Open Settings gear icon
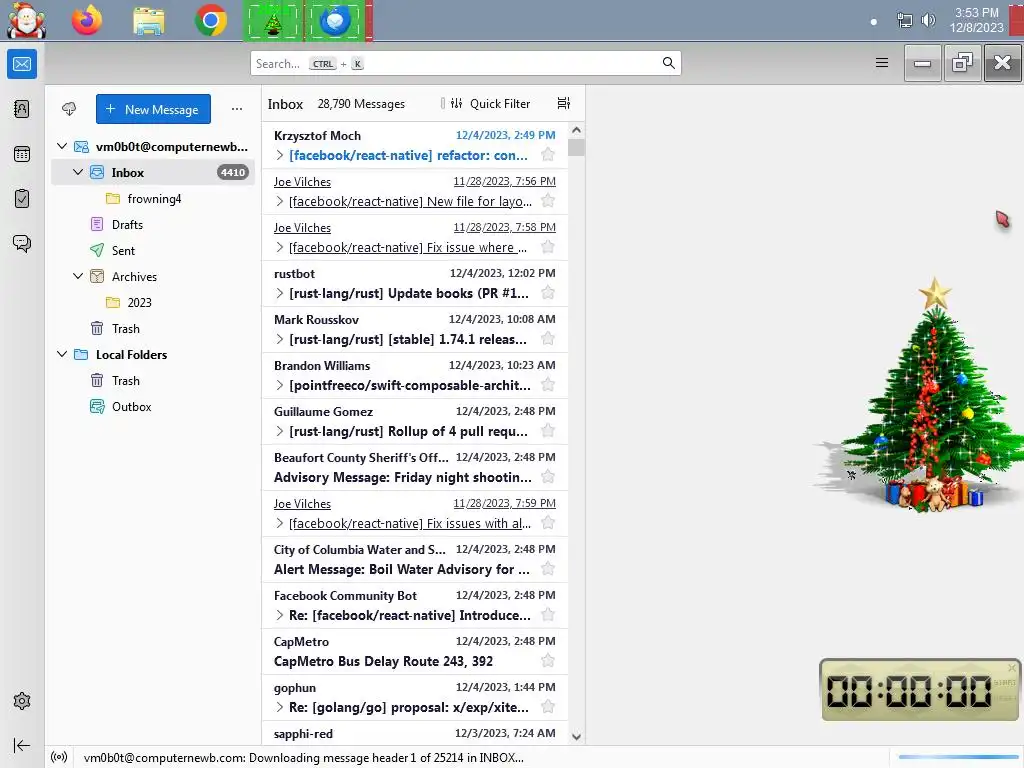Screen dimensions: 1024x768 pyautogui.click(x=22, y=701)
